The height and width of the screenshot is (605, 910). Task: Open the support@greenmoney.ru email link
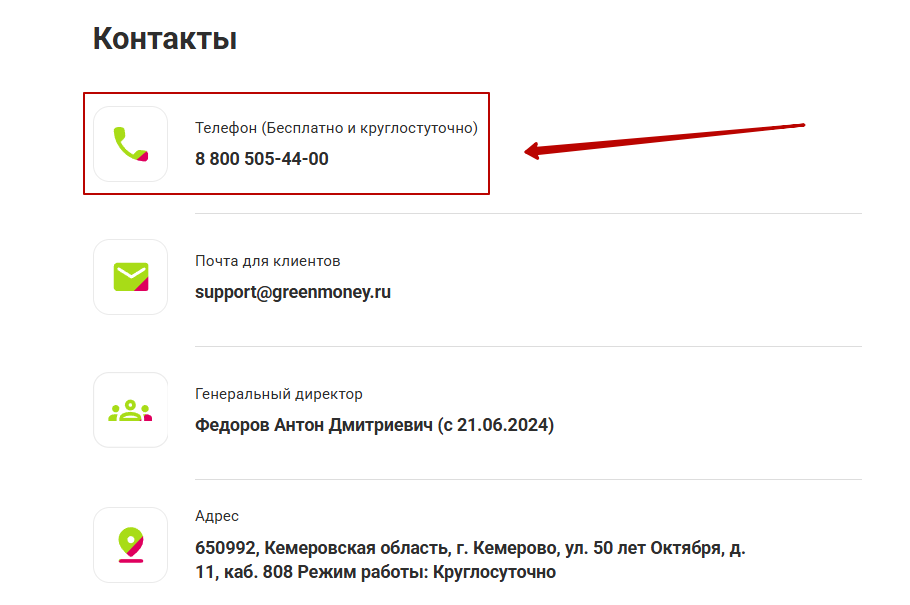click(292, 292)
